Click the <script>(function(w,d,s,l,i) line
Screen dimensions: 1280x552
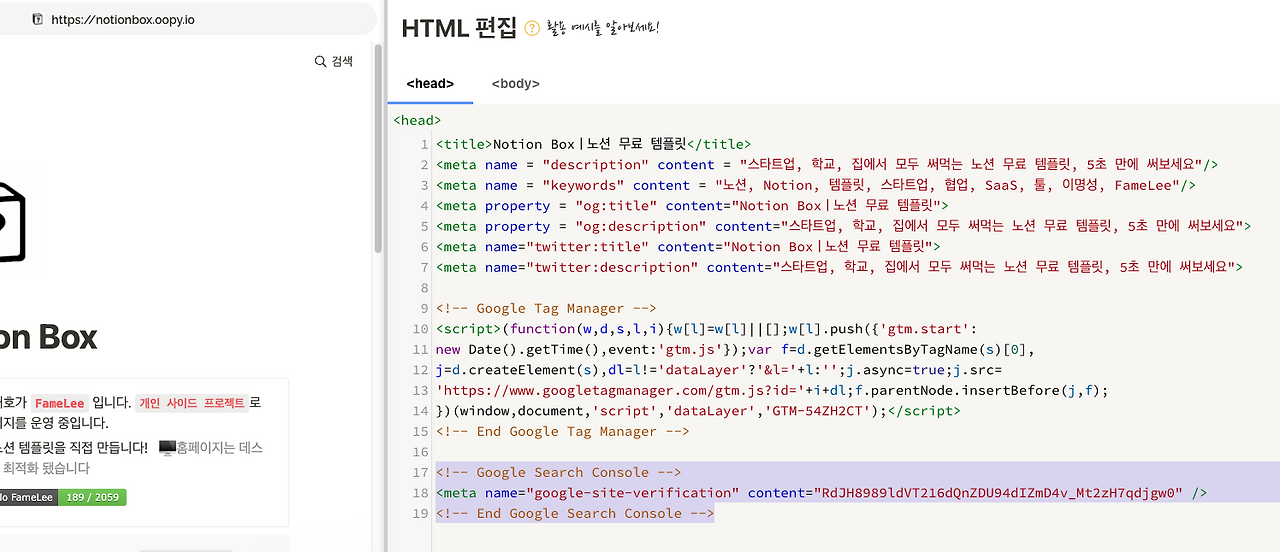pos(706,329)
